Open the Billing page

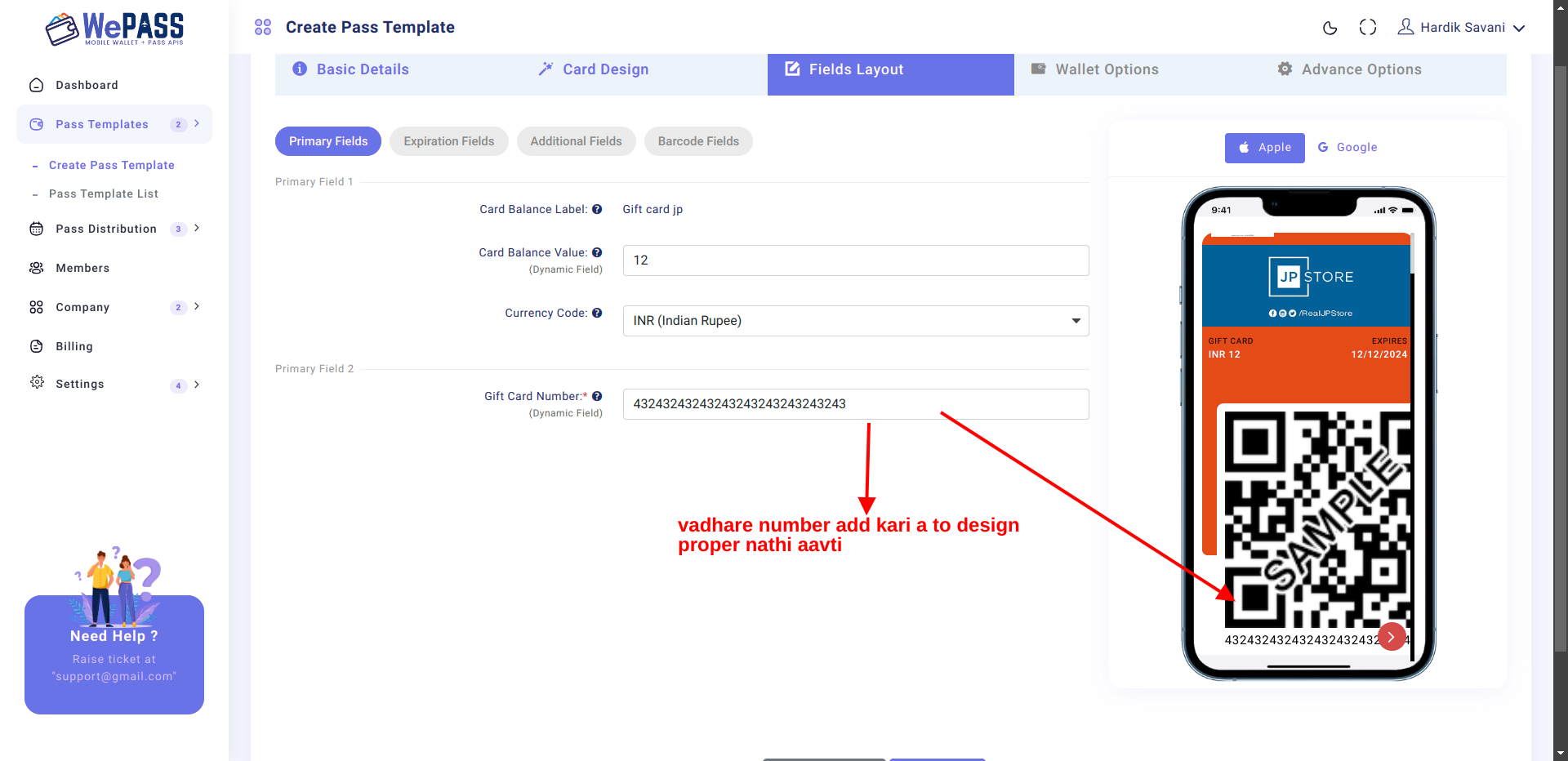click(74, 346)
